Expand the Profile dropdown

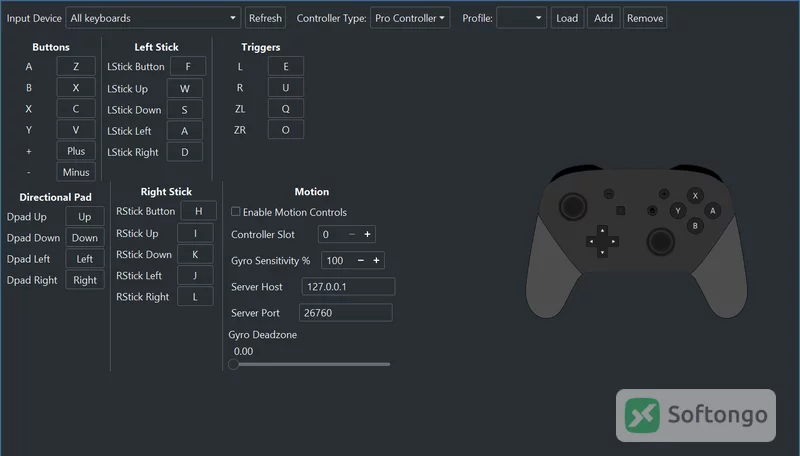point(521,18)
